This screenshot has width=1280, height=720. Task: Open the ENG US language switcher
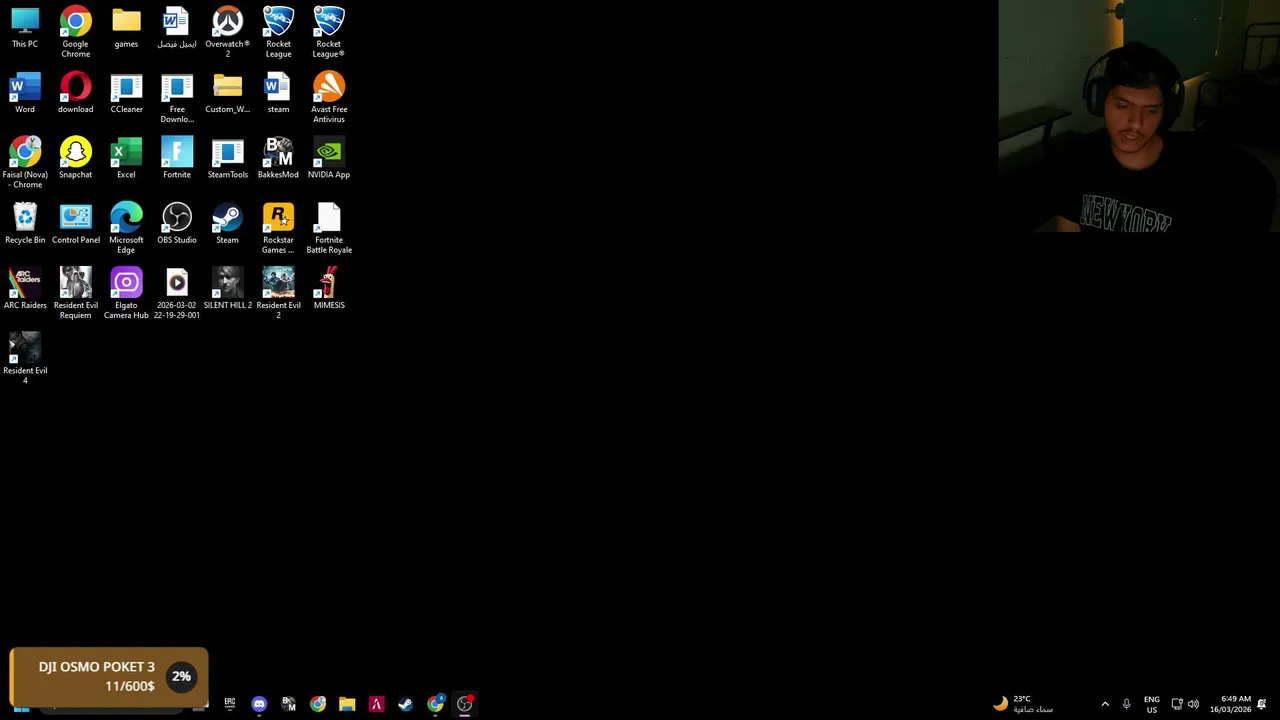pyautogui.click(x=1152, y=704)
